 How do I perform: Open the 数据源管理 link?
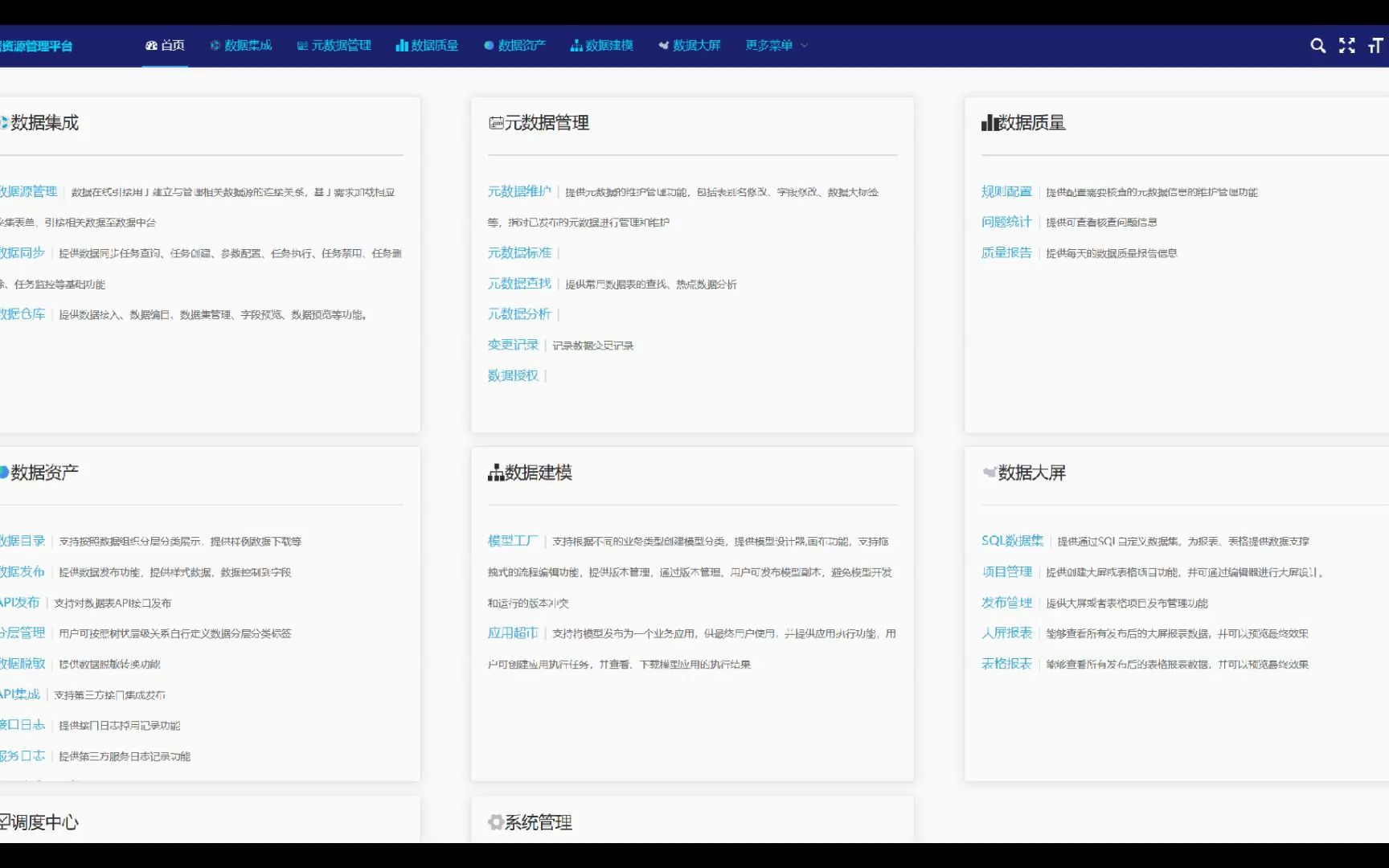[x=29, y=191]
